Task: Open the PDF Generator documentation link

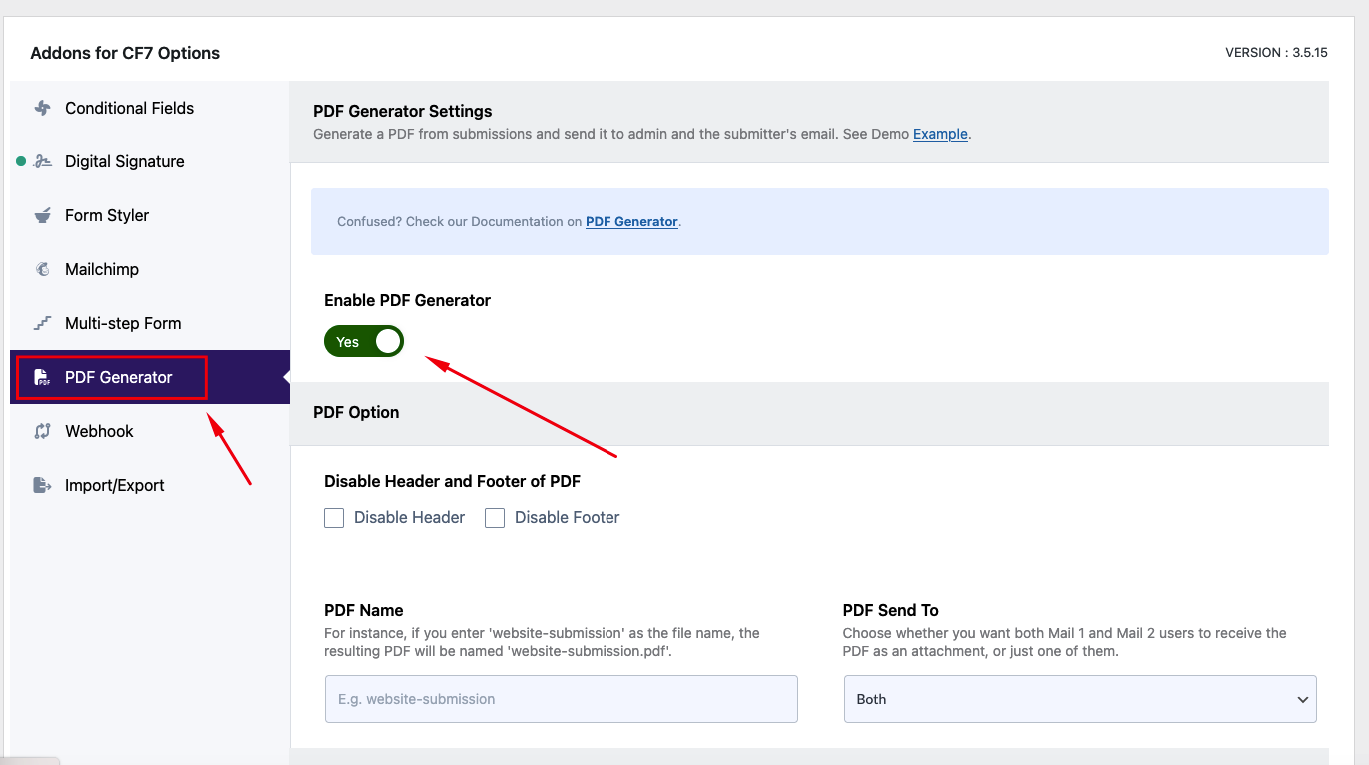Action: pyautogui.click(x=632, y=222)
